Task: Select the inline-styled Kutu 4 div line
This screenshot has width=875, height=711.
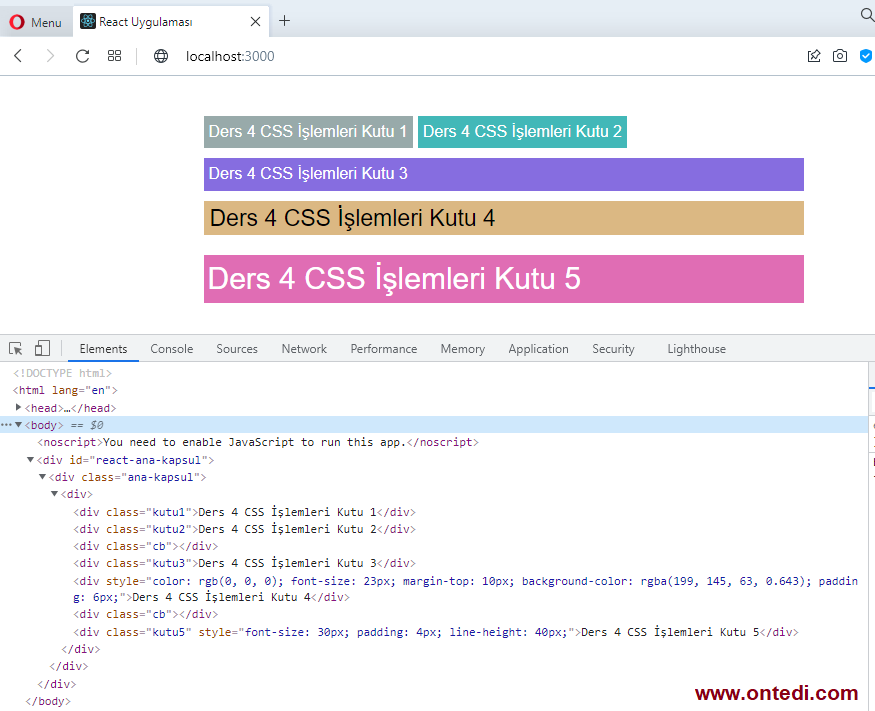Action: click(x=465, y=589)
